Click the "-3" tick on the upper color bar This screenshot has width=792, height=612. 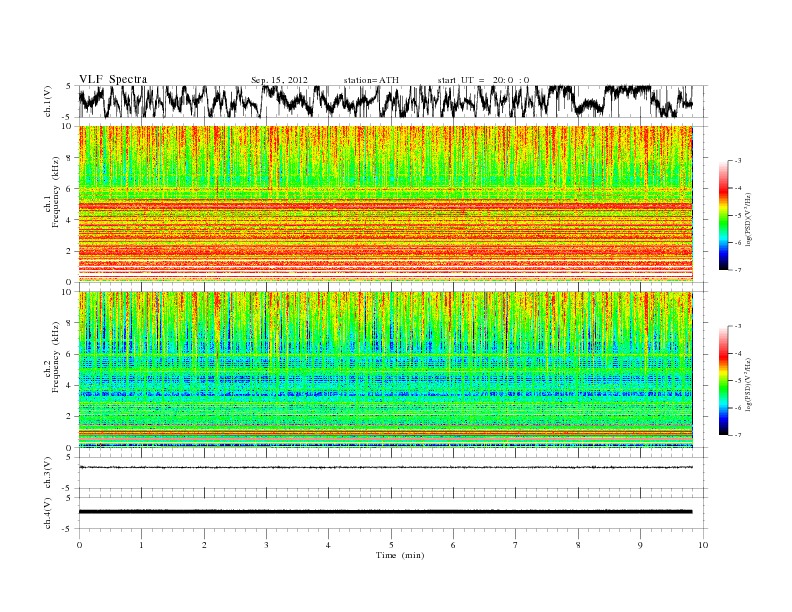pos(738,161)
